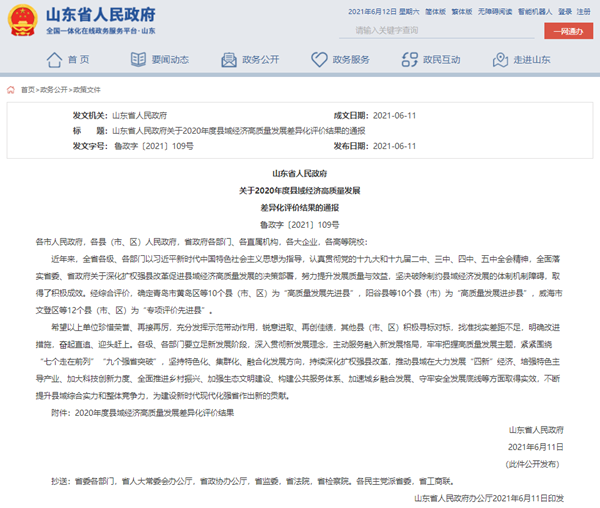Open the 走进山东 navigation menu item
The height and width of the screenshot is (508, 600).
(532, 60)
